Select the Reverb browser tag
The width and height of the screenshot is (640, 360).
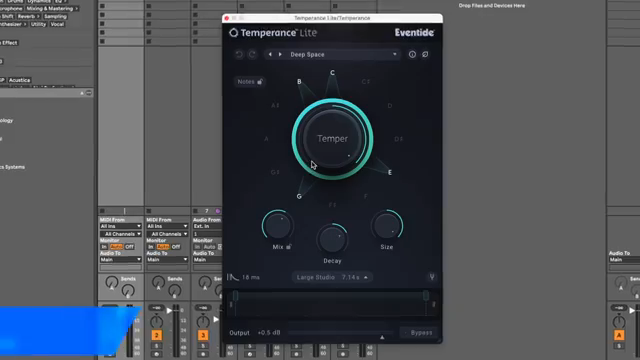(28, 16)
